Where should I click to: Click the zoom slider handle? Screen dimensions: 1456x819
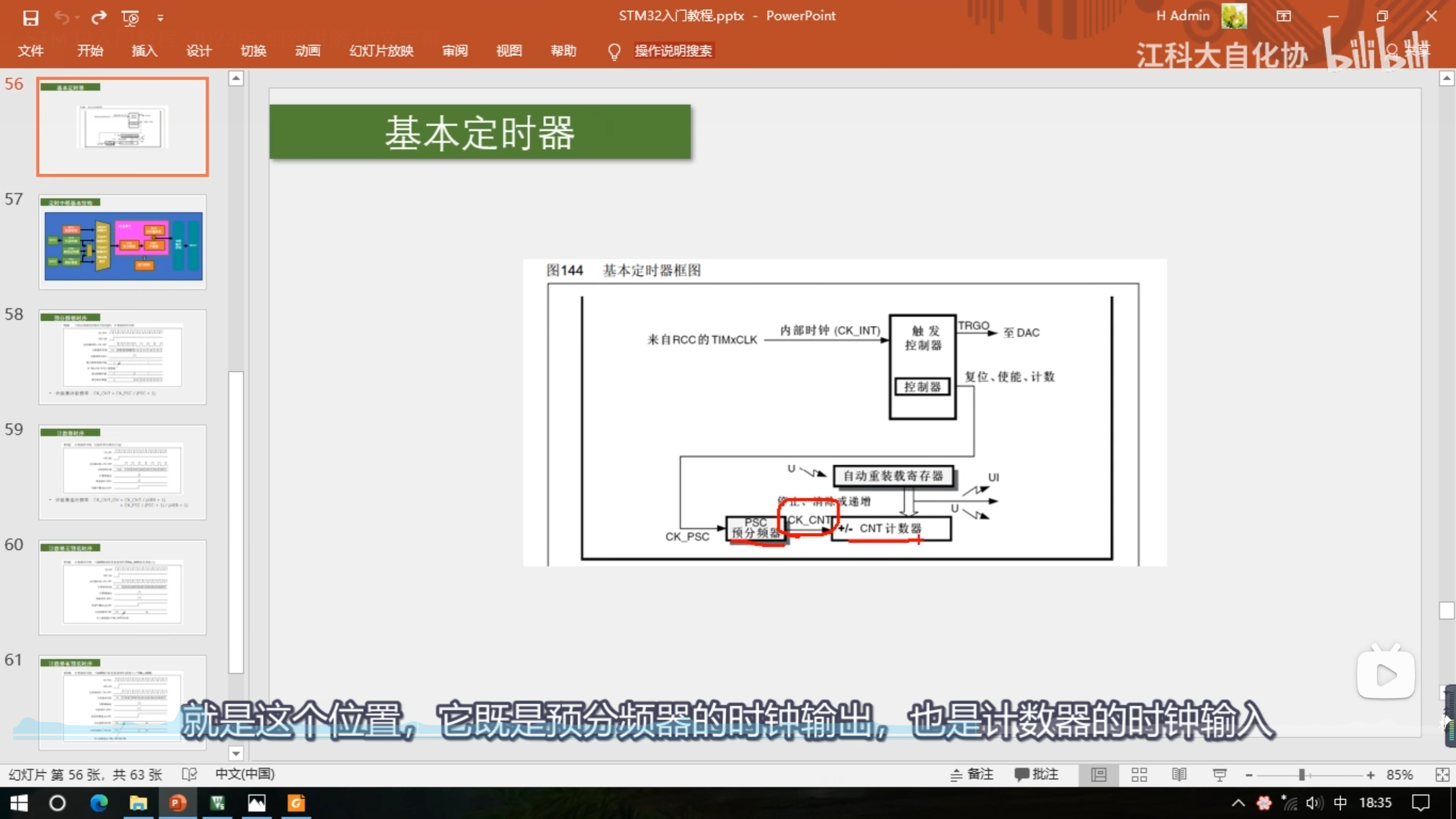coord(1301,775)
